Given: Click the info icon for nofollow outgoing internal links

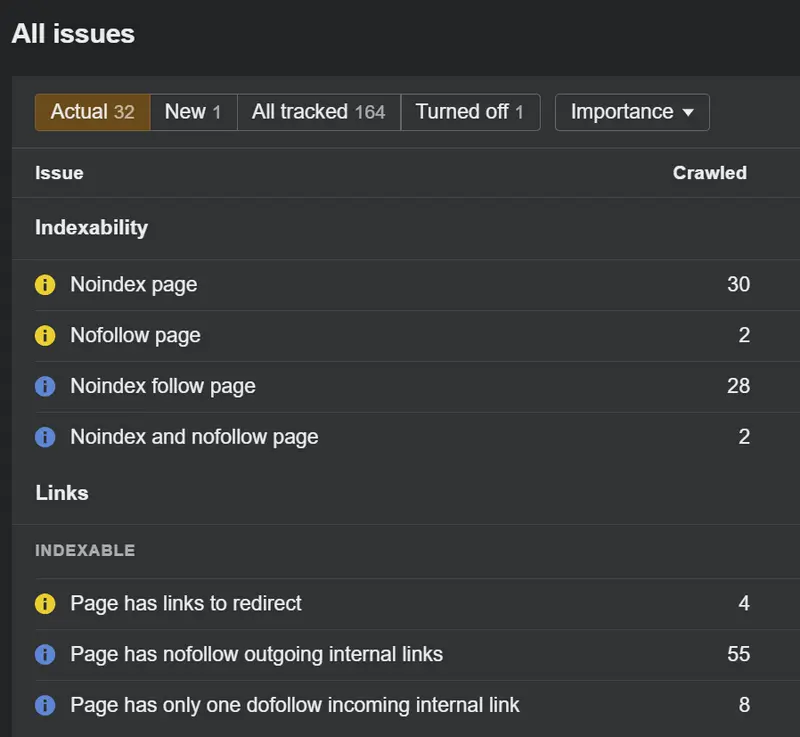Looking at the screenshot, I should (44, 655).
